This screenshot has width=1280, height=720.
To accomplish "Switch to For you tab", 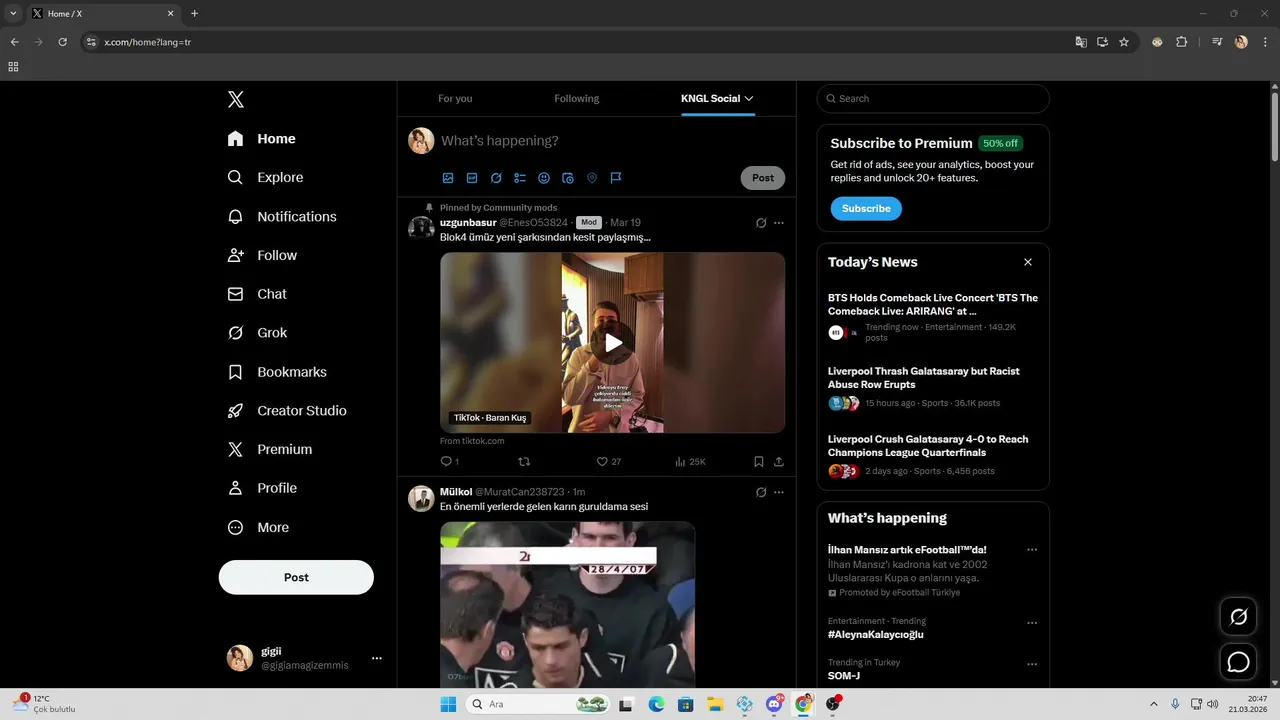I will [455, 98].
